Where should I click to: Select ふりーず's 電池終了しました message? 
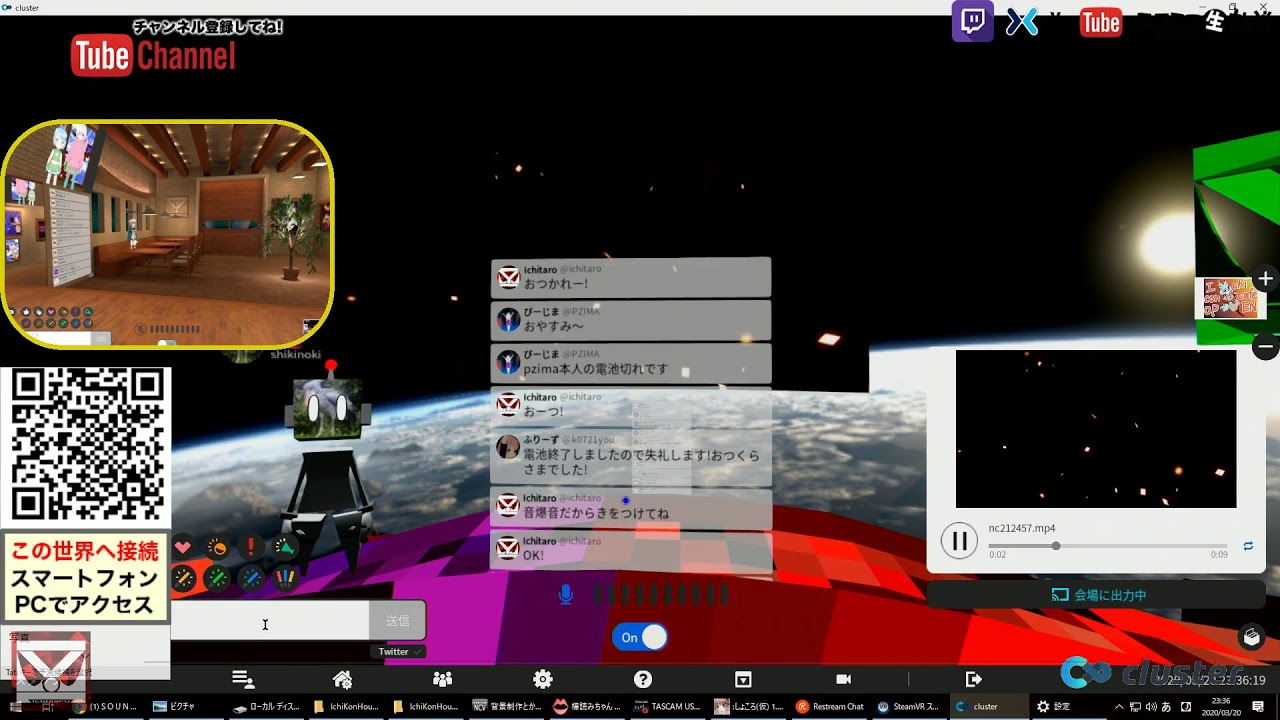(631, 456)
